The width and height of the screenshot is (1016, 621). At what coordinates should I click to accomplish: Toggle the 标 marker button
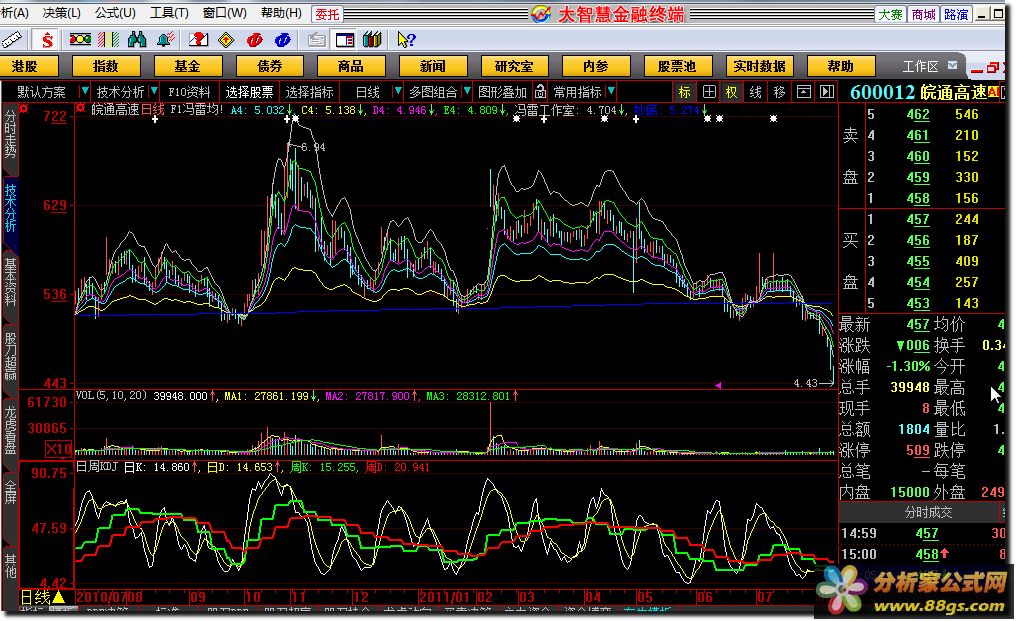tap(684, 92)
